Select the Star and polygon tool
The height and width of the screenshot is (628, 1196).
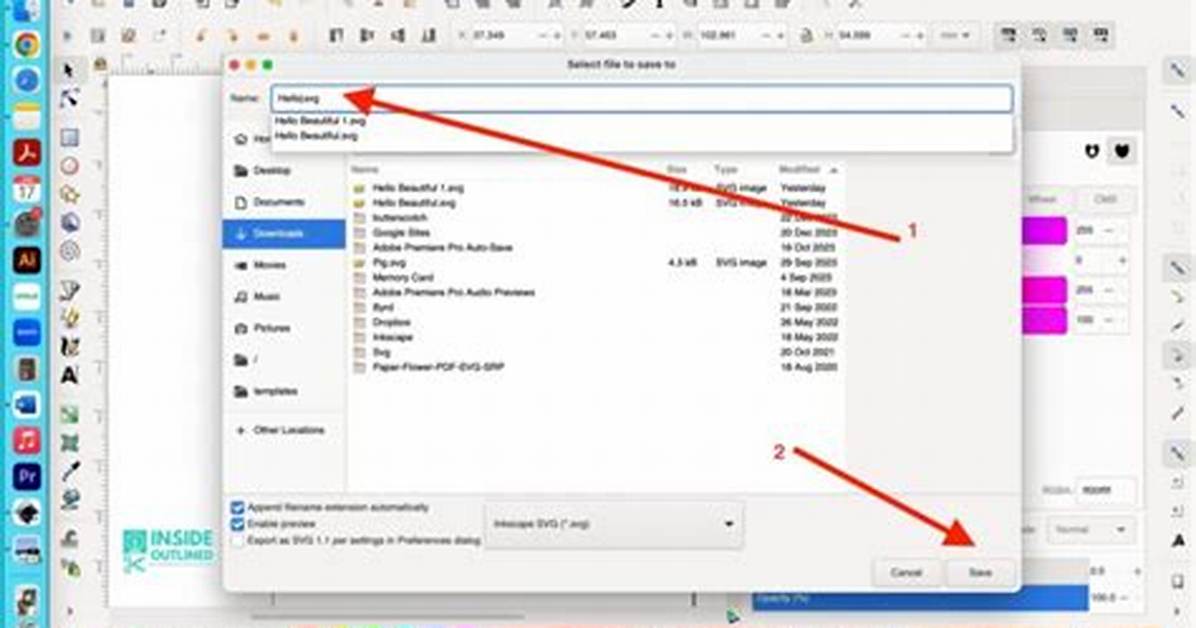[69, 194]
